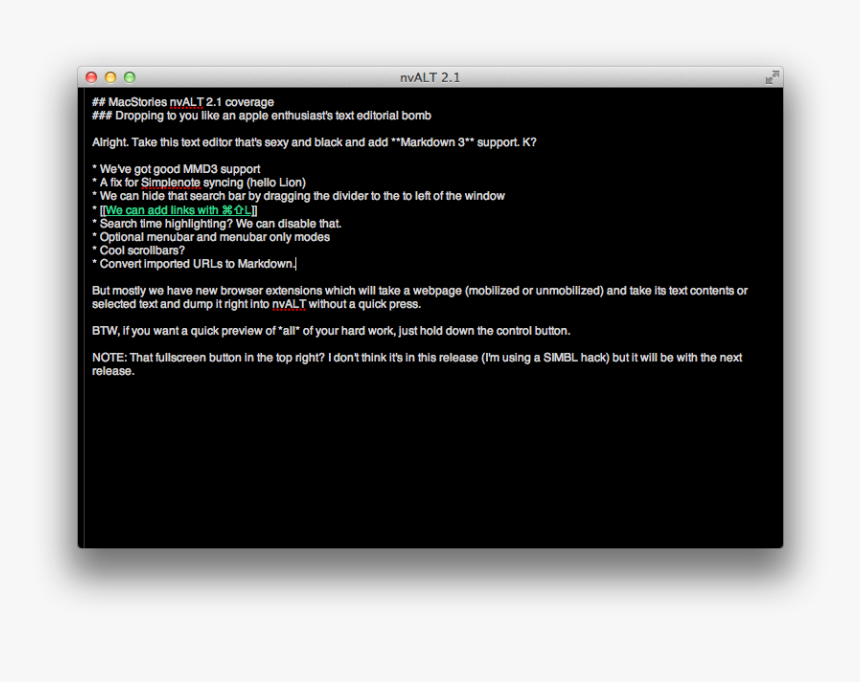Click the 'BTW, if you want' paragraph
Viewport: 860px width, 682px height.
tap(330, 331)
